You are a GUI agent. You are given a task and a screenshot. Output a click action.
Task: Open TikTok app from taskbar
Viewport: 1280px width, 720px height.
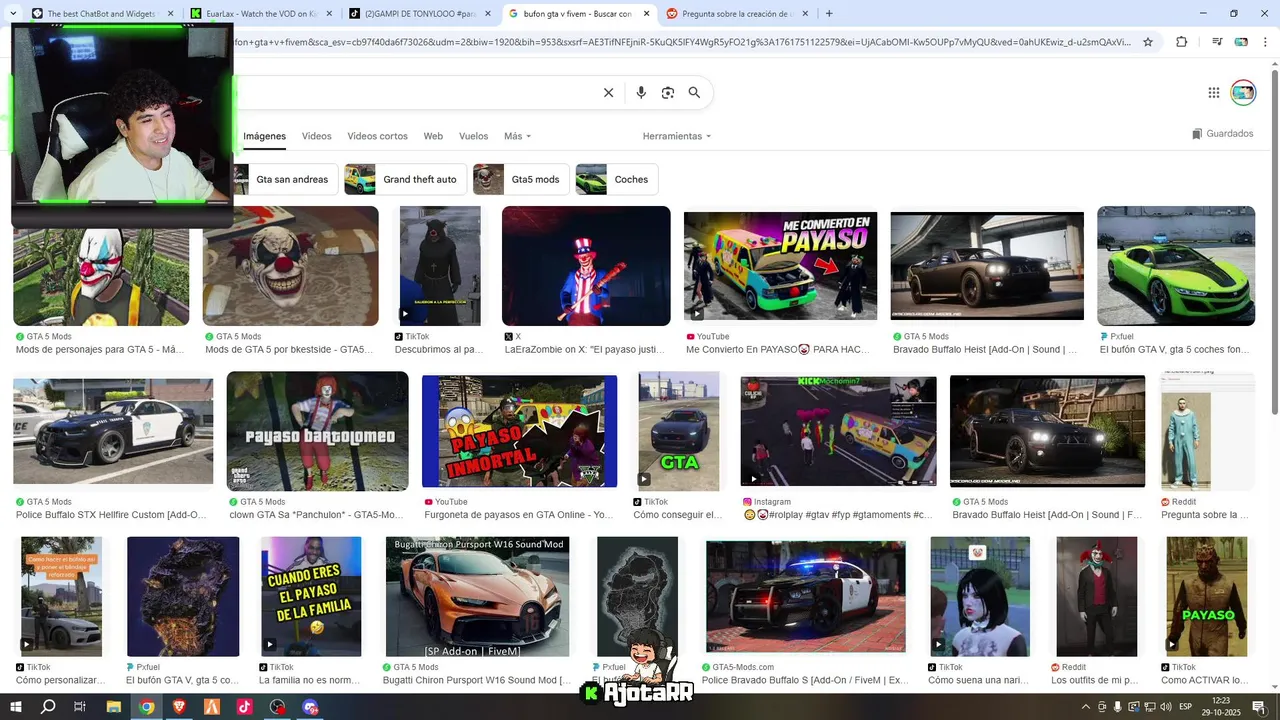245,707
